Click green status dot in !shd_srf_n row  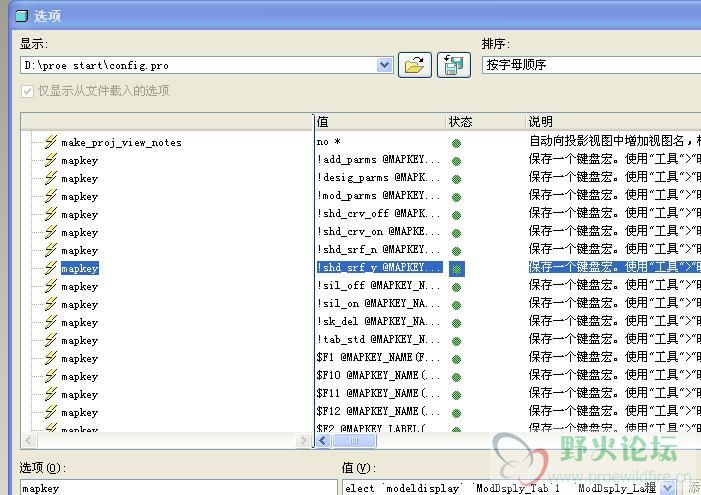pyautogui.click(x=456, y=251)
